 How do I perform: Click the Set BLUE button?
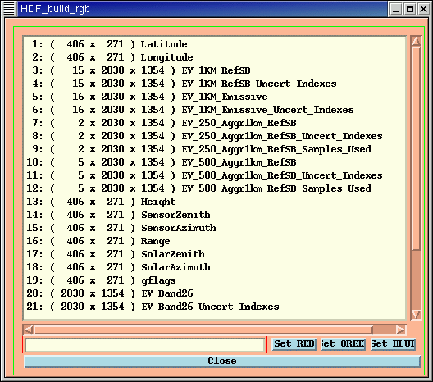pos(393,344)
